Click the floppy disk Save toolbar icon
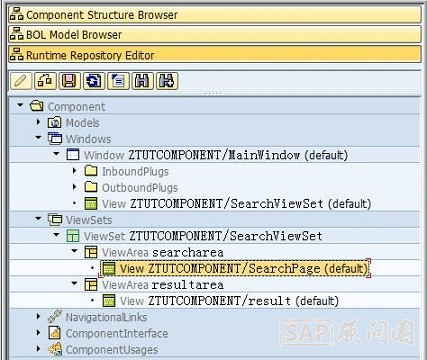This screenshot has width=427, height=360. click(x=70, y=81)
